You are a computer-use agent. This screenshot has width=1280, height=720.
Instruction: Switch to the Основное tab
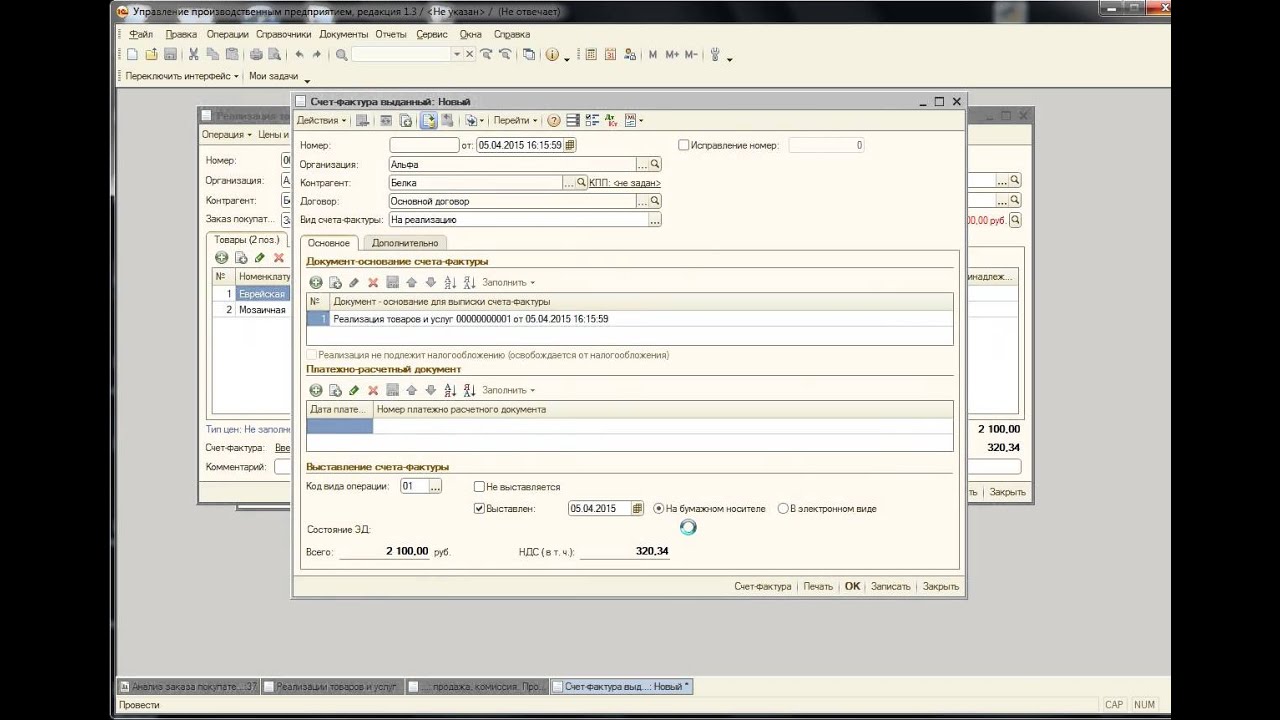coord(329,243)
